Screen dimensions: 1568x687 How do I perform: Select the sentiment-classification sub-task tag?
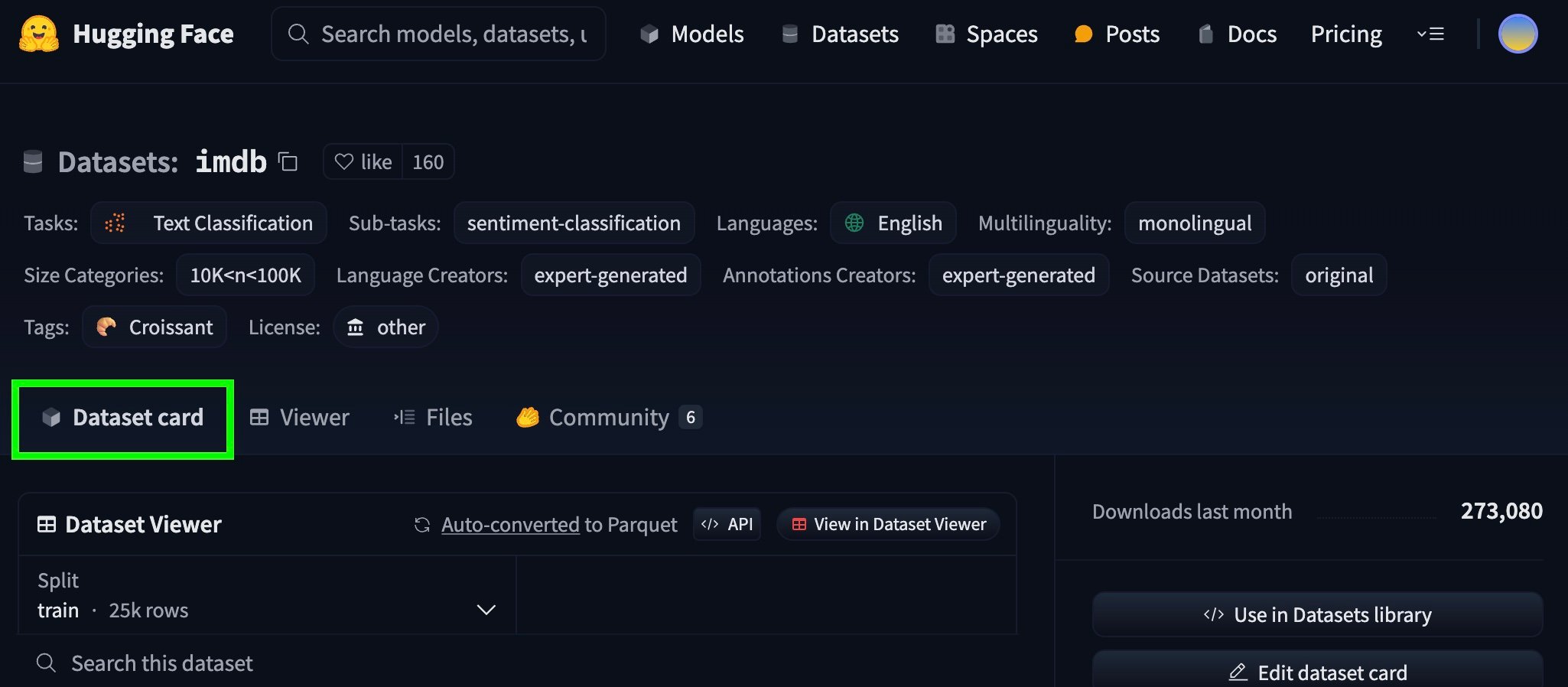coord(574,223)
